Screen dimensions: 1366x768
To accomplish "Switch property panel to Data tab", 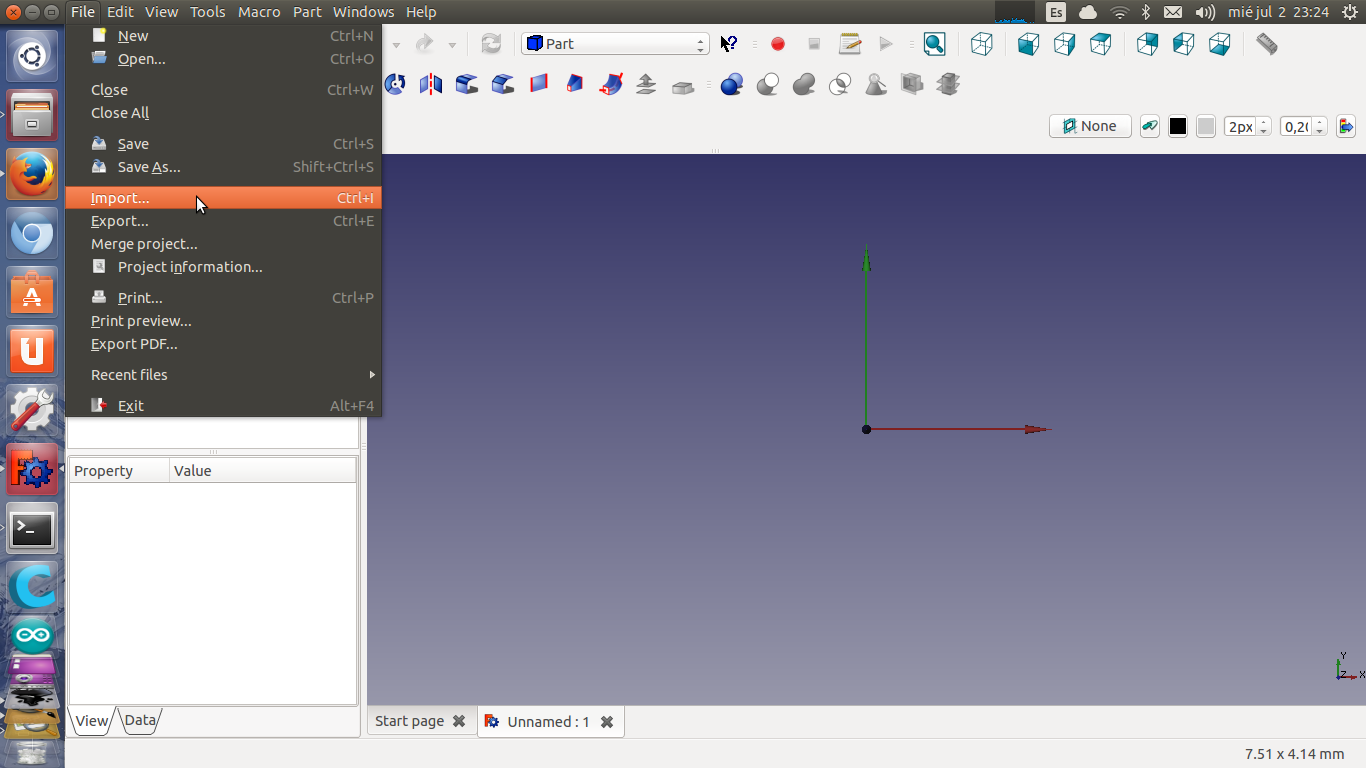I will pyautogui.click(x=140, y=720).
